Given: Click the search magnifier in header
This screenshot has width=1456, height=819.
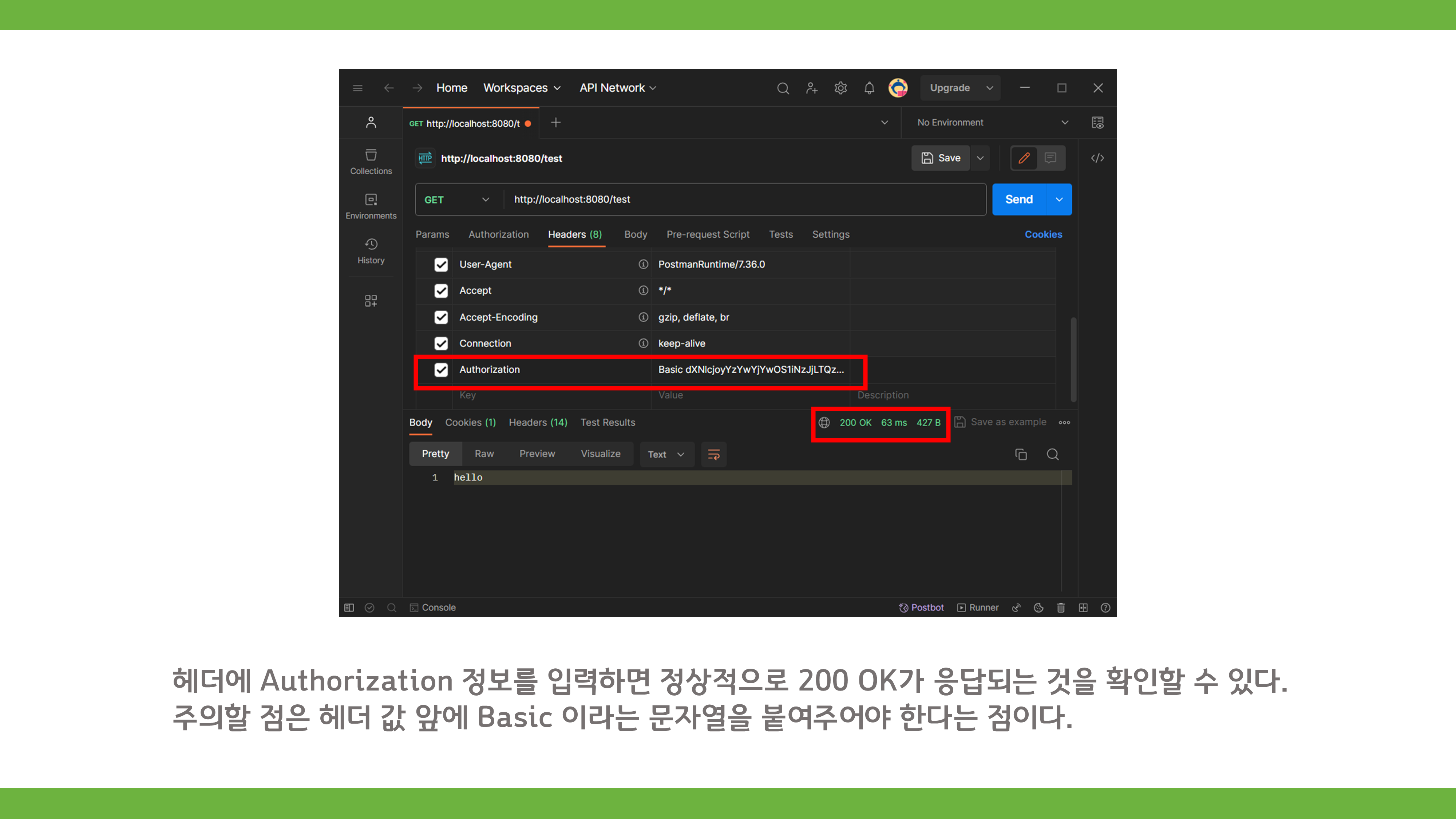Looking at the screenshot, I should 783,88.
